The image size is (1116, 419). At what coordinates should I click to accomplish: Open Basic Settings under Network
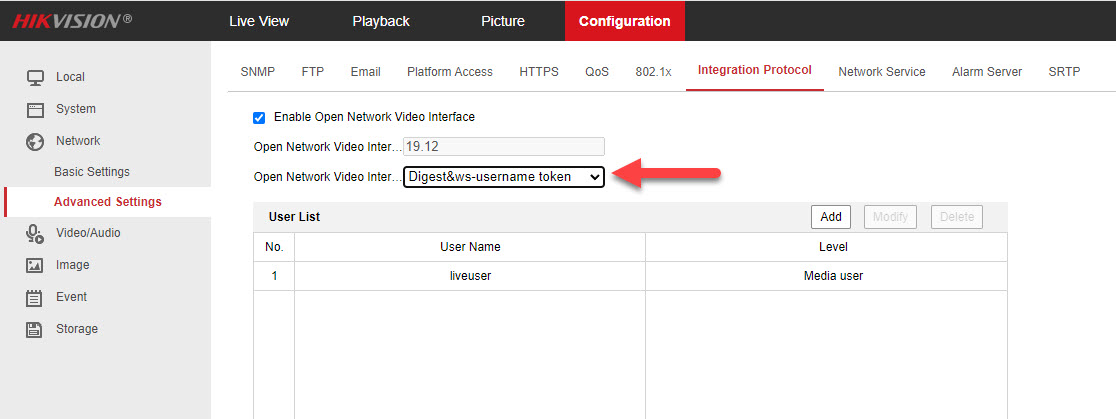point(92,172)
